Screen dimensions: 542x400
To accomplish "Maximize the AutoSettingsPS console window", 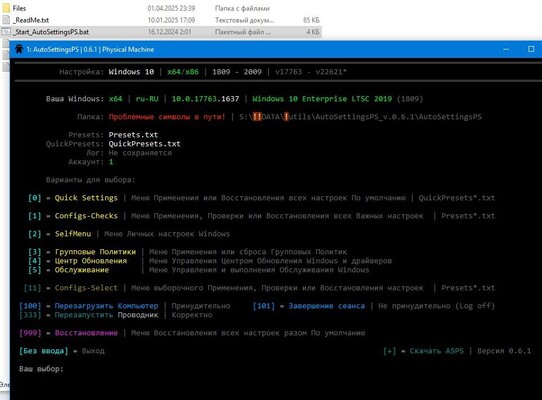I will 531,49.
